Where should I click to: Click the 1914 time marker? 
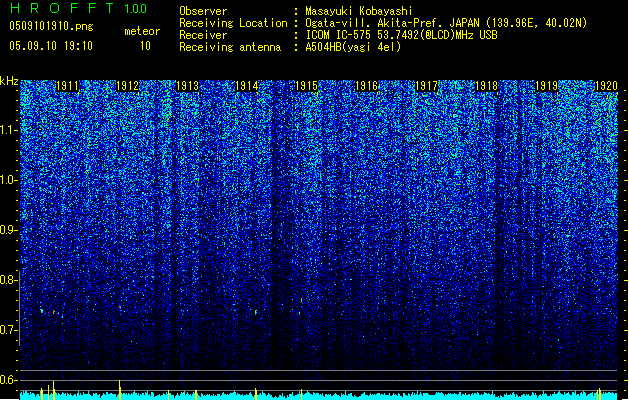(x=246, y=86)
